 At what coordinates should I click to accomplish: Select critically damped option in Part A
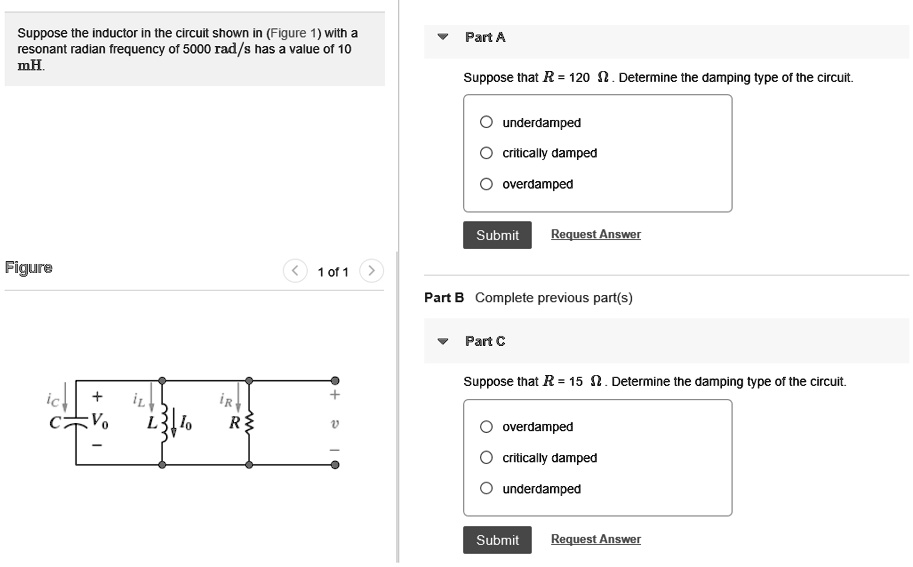pos(486,153)
